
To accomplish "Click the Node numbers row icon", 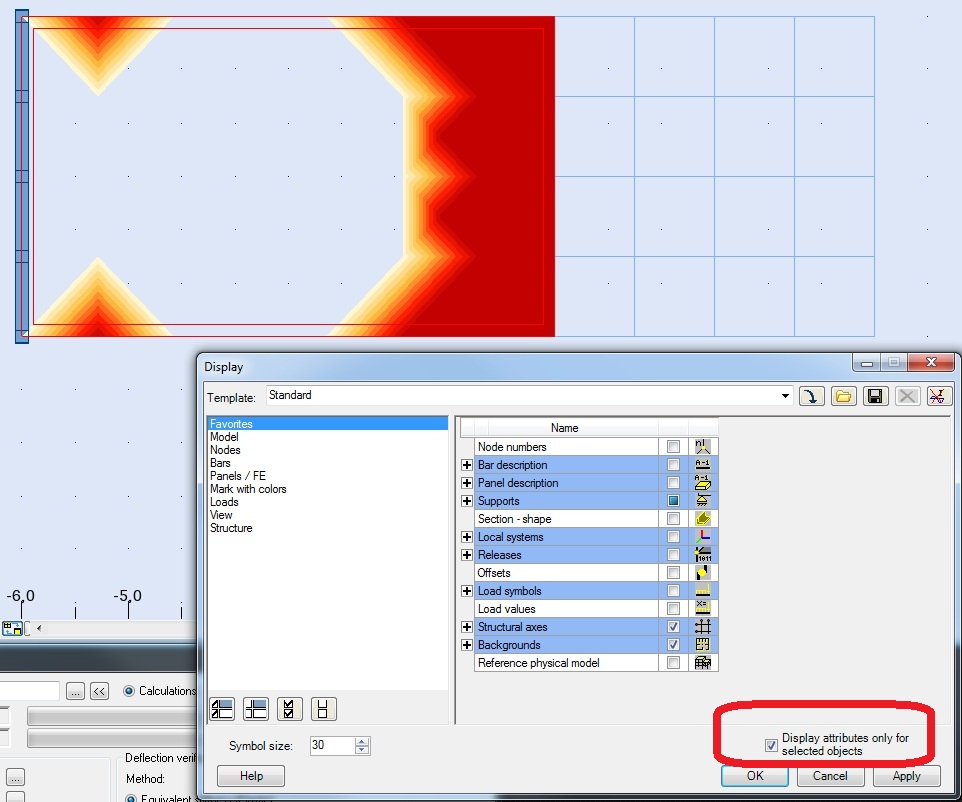I will point(702,447).
